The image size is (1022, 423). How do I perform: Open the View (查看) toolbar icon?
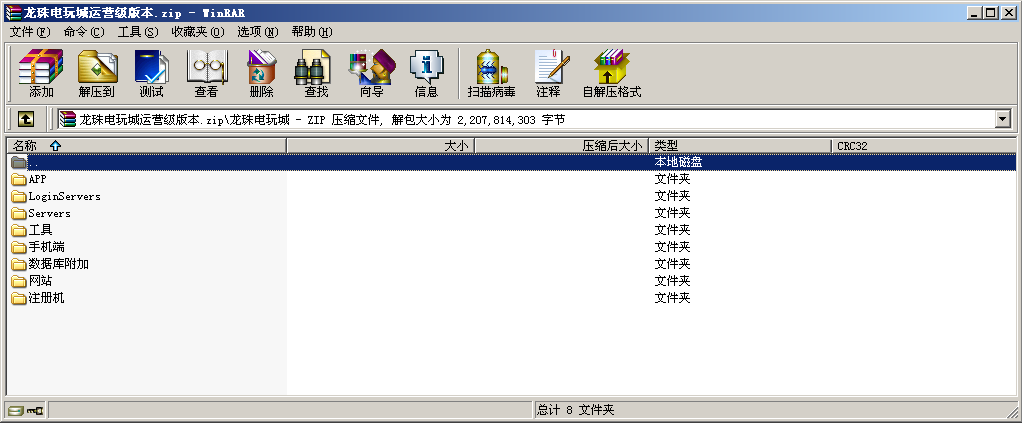click(x=206, y=73)
